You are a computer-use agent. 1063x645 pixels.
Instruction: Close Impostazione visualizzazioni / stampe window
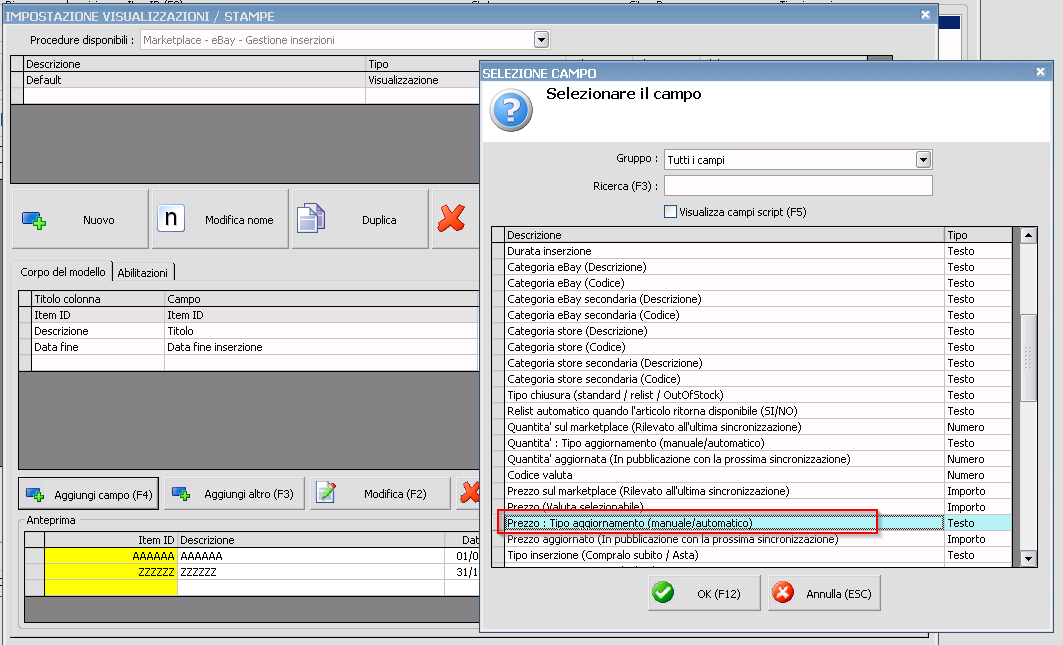925,14
